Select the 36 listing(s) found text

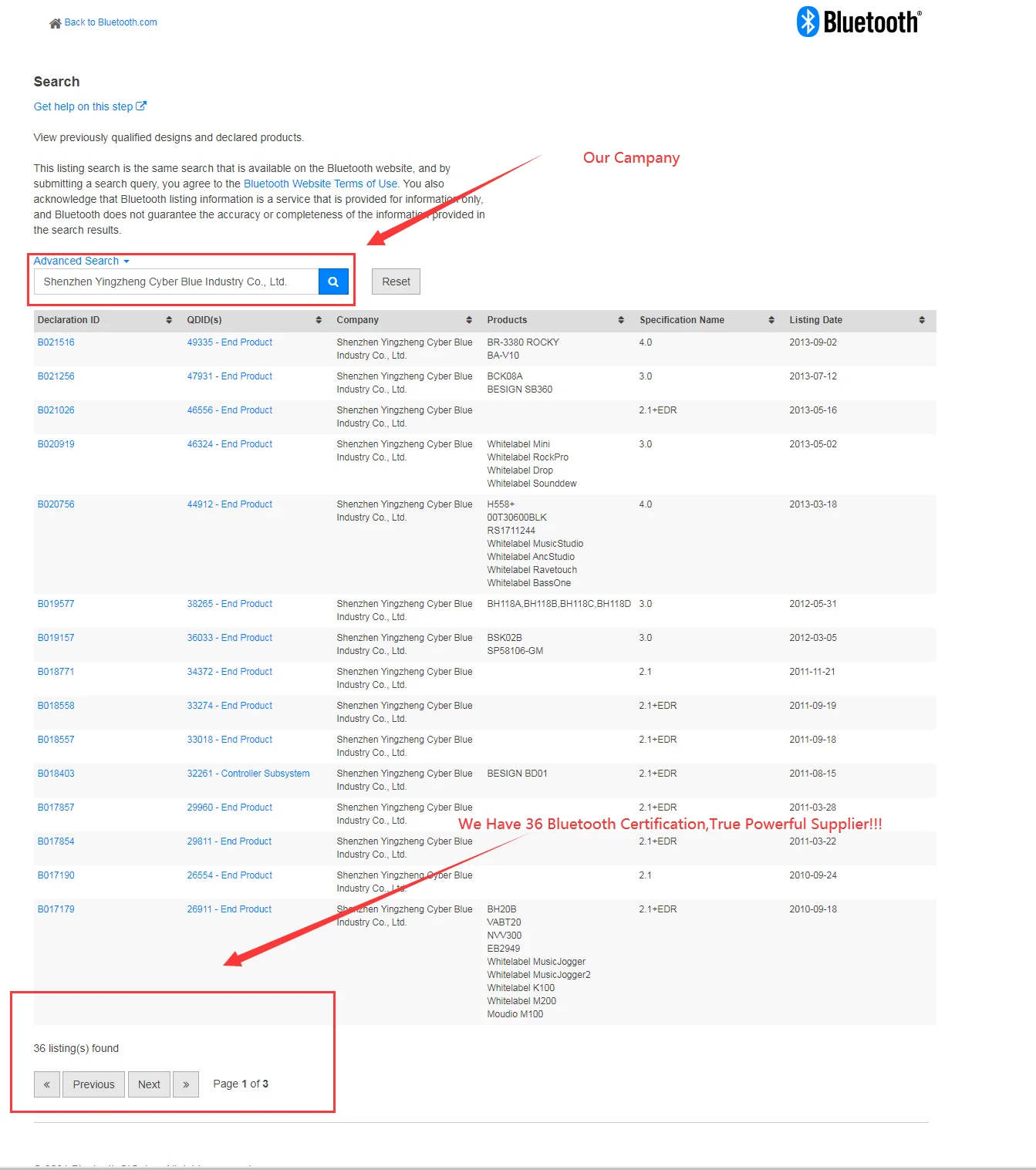[x=76, y=1049]
